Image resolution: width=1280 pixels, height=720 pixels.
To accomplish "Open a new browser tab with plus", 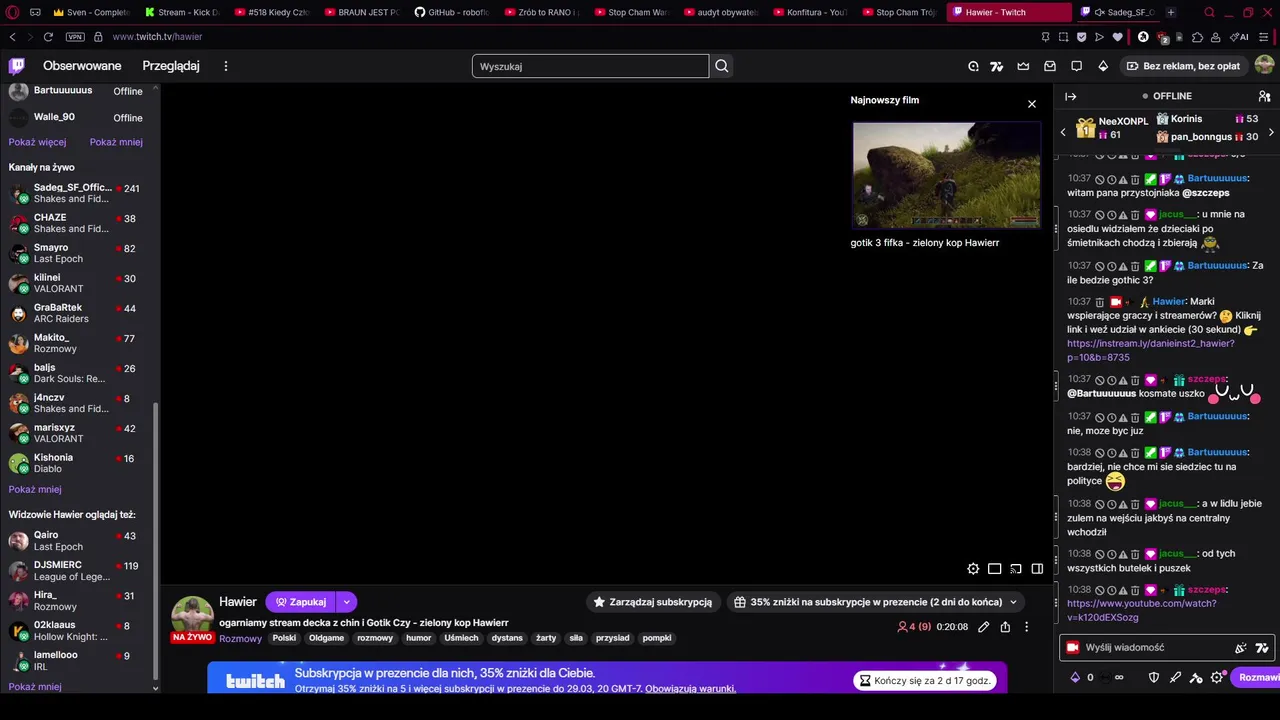I will tap(1171, 12).
